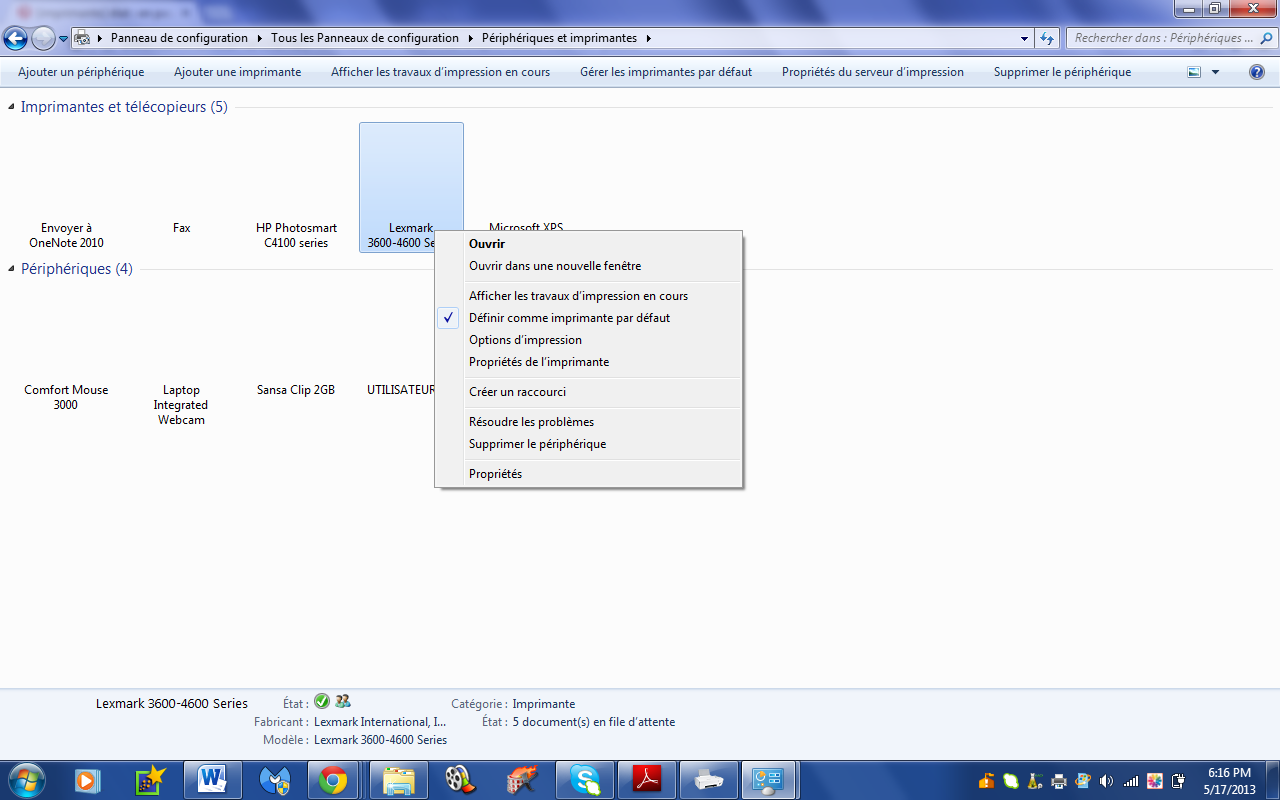
Task: Select Créer un raccourci
Action: click(x=588, y=392)
